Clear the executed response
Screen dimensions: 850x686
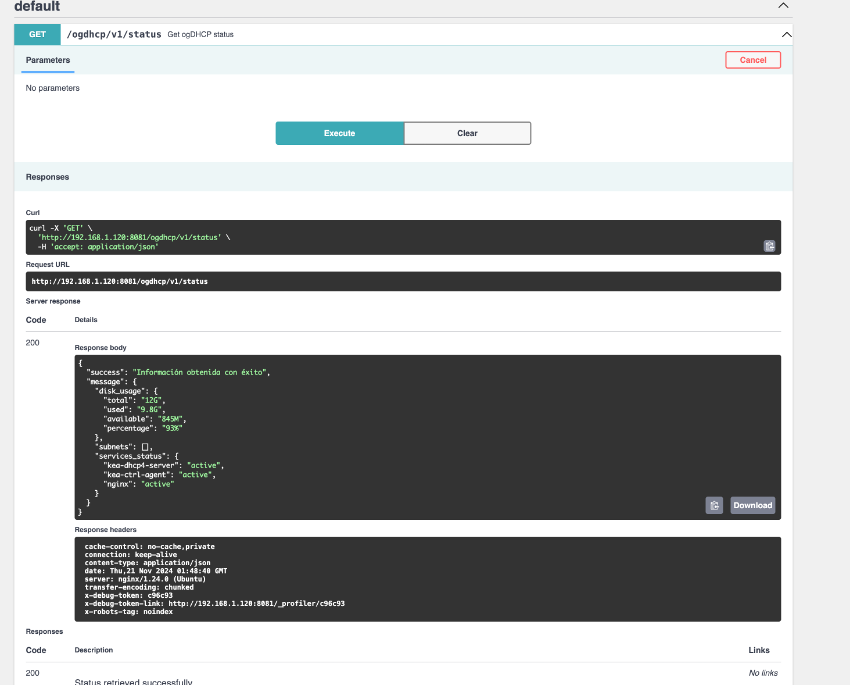click(467, 133)
